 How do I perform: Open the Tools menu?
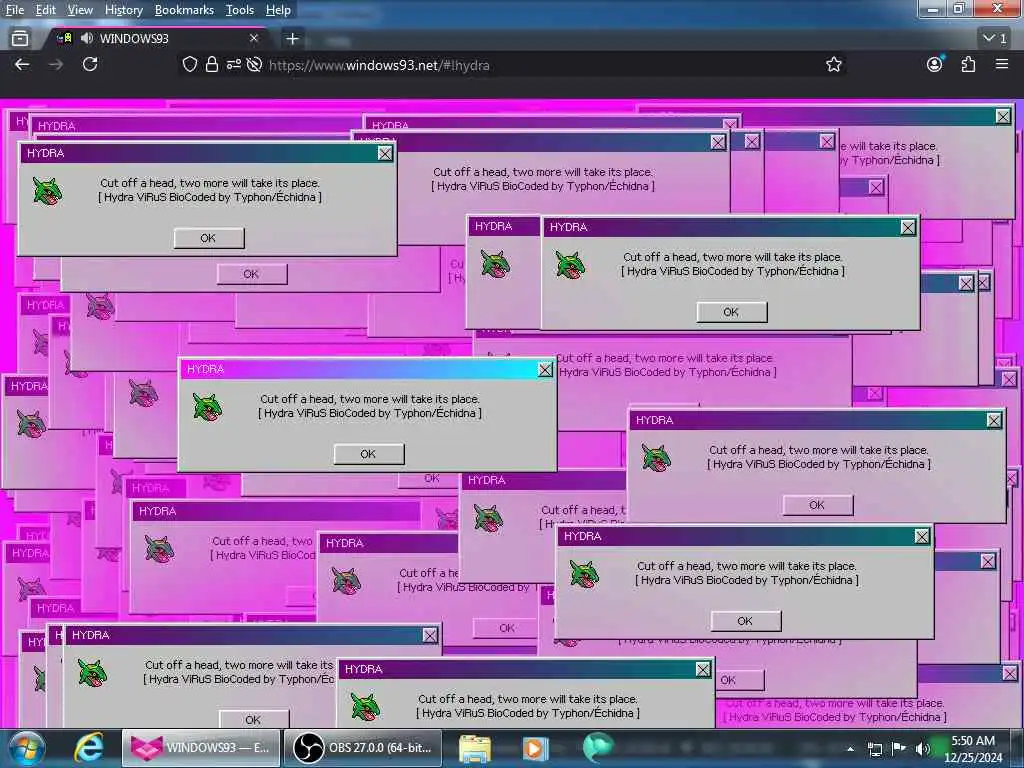pyautogui.click(x=240, y=10)
